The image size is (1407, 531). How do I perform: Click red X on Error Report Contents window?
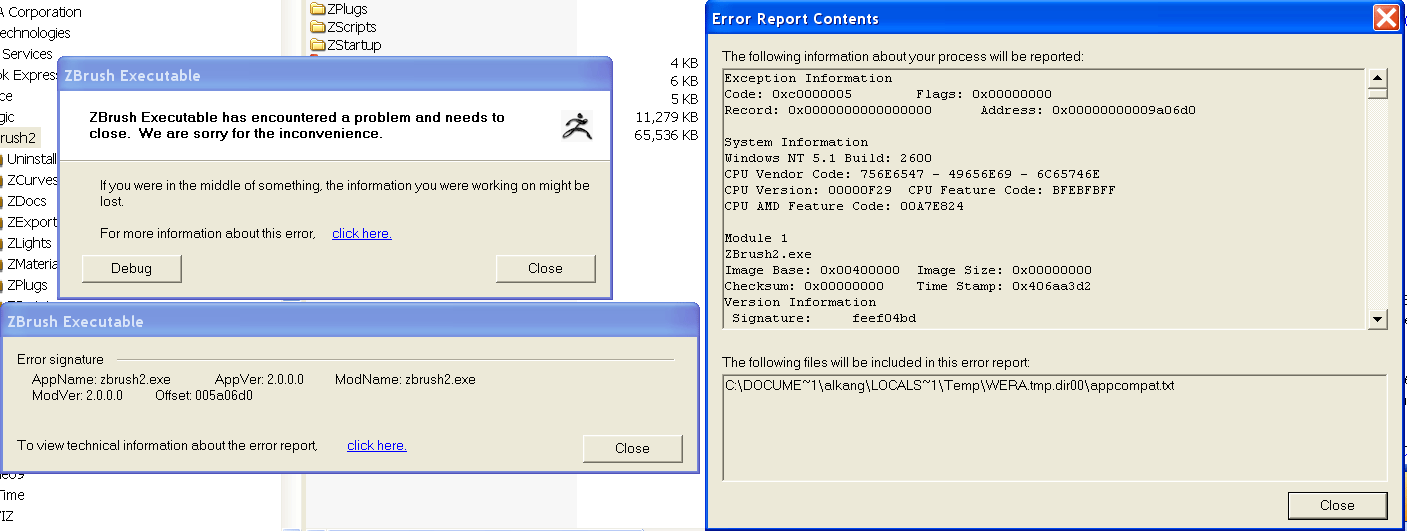coord(1385,18)
